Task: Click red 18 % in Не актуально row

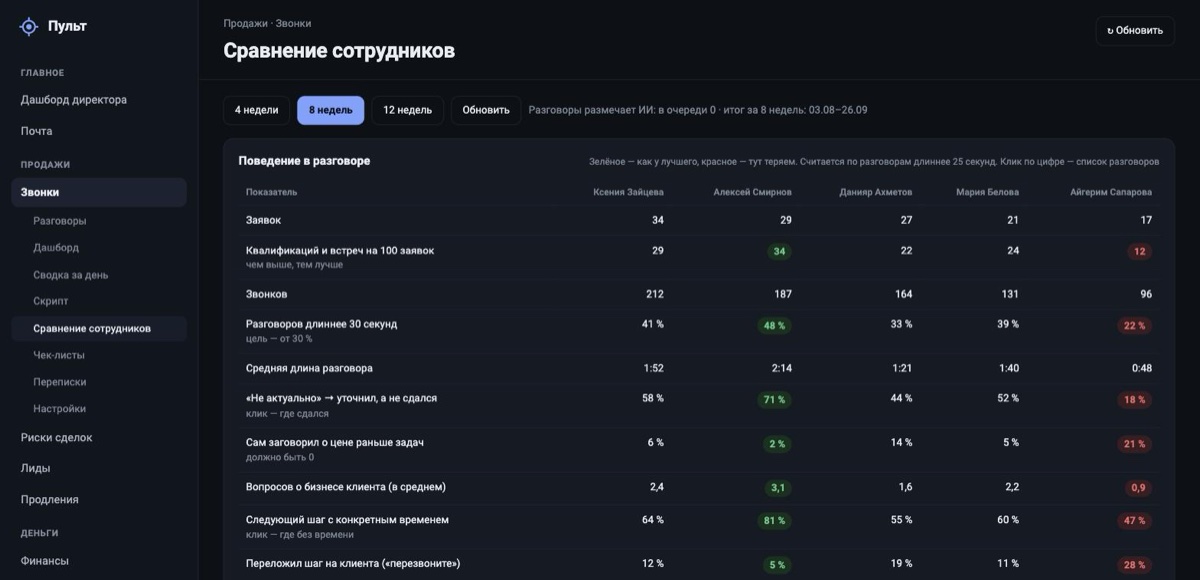Action: 1135,399
